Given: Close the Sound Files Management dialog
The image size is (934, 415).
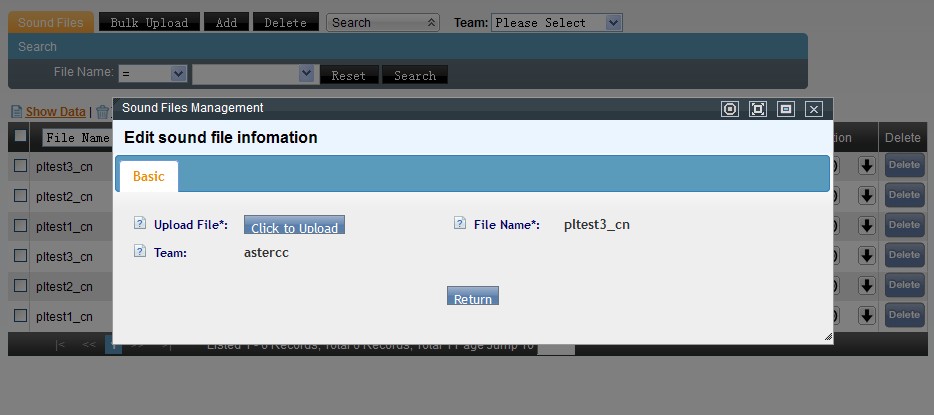Looking at the screenshot, I should click(x=814, y=109).
